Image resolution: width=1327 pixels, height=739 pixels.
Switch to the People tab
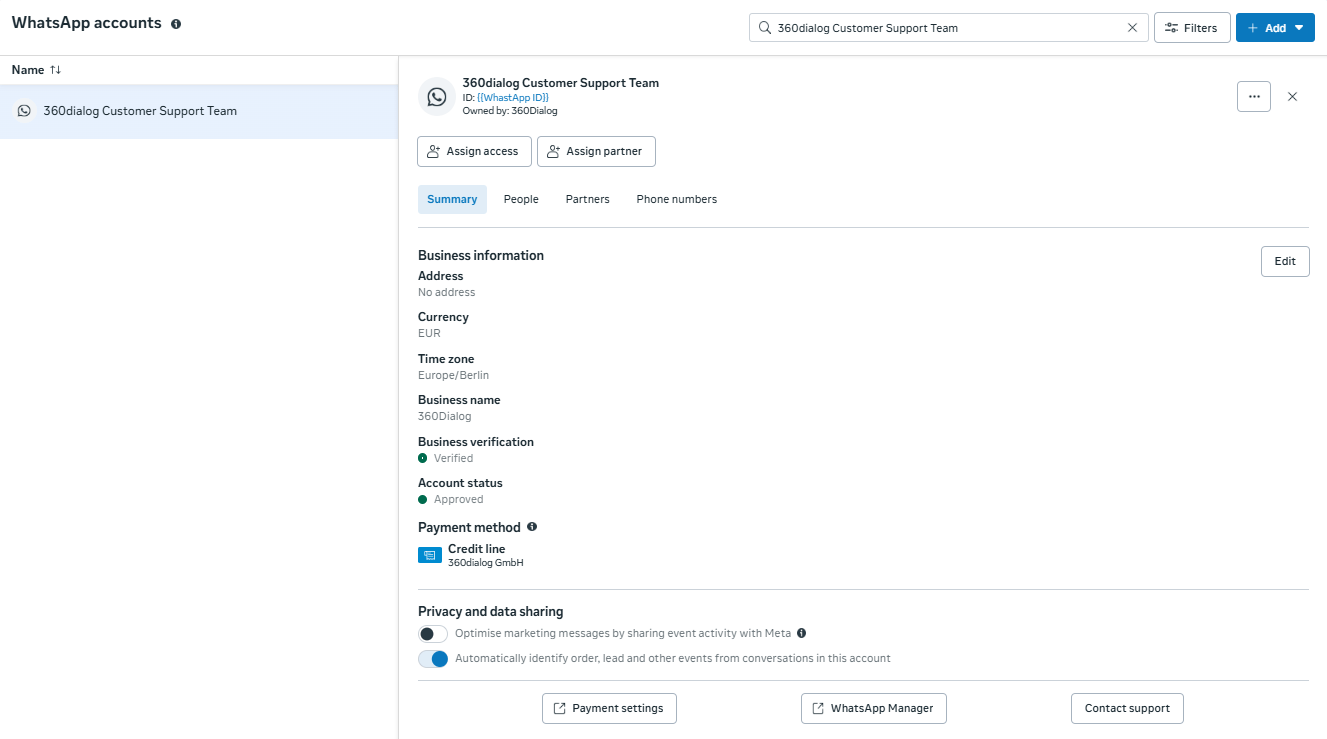click(521, 199)
